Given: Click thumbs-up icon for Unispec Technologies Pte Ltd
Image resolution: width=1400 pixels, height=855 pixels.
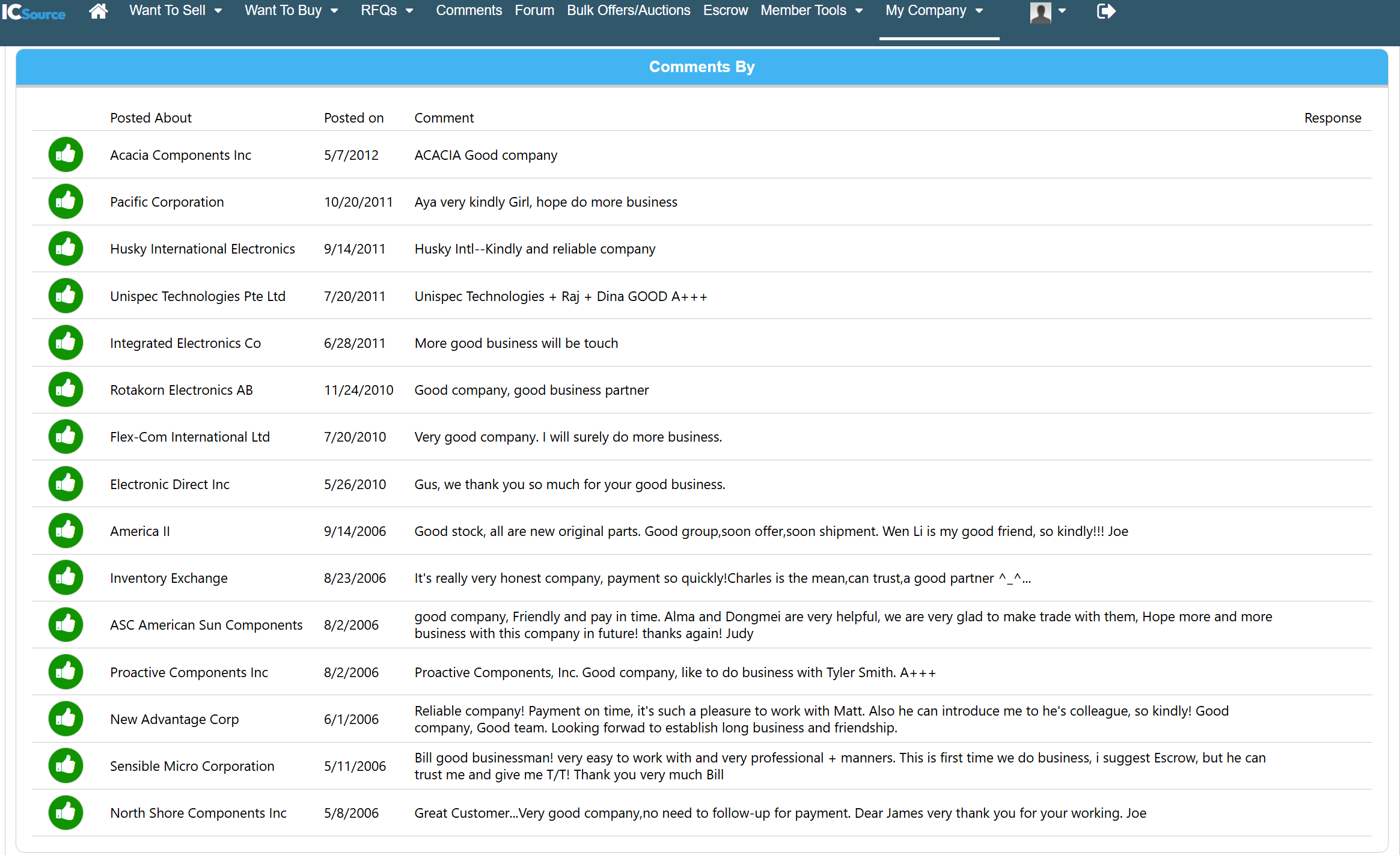Looking at the screenshot, I should [66, 296].
